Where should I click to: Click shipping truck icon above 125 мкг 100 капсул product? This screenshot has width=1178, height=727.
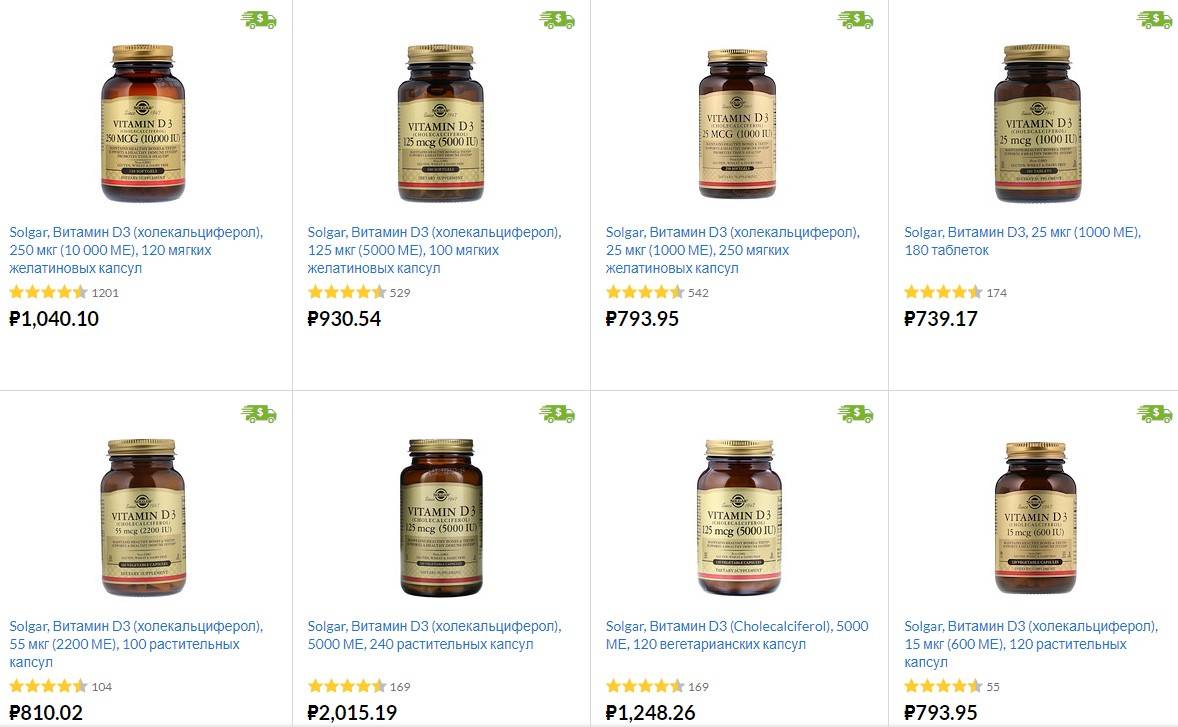click(x=557, y=20)
